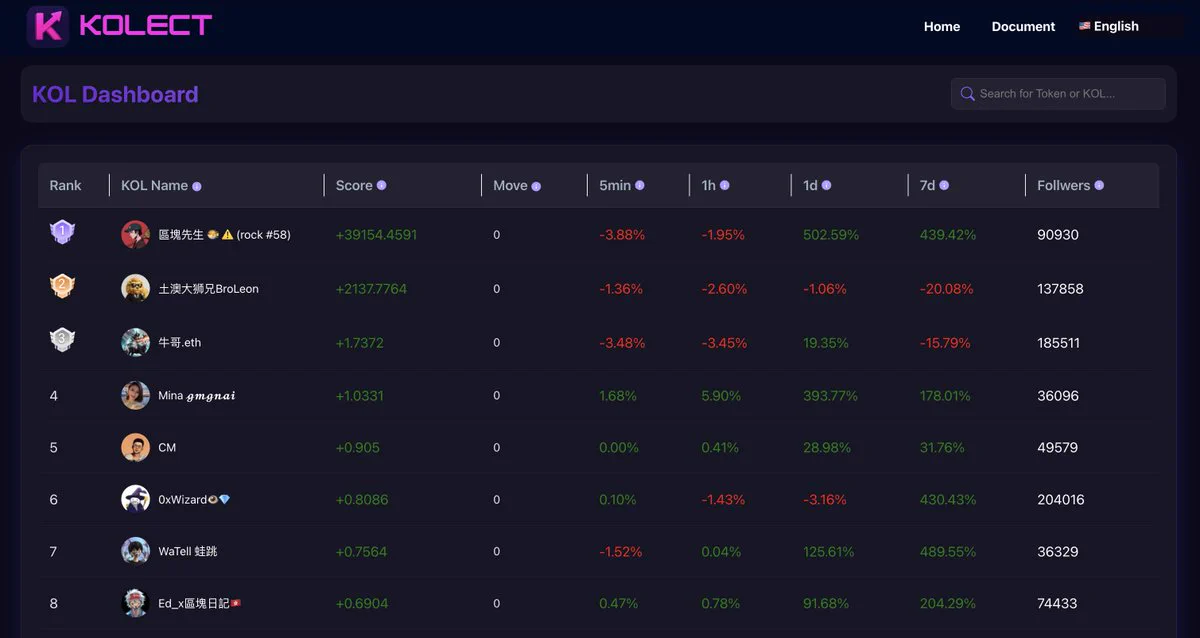The height and width of the screenshot is (638, 1200).
Task: Sort by the Follwers column header
Action: click(1063, 185)
